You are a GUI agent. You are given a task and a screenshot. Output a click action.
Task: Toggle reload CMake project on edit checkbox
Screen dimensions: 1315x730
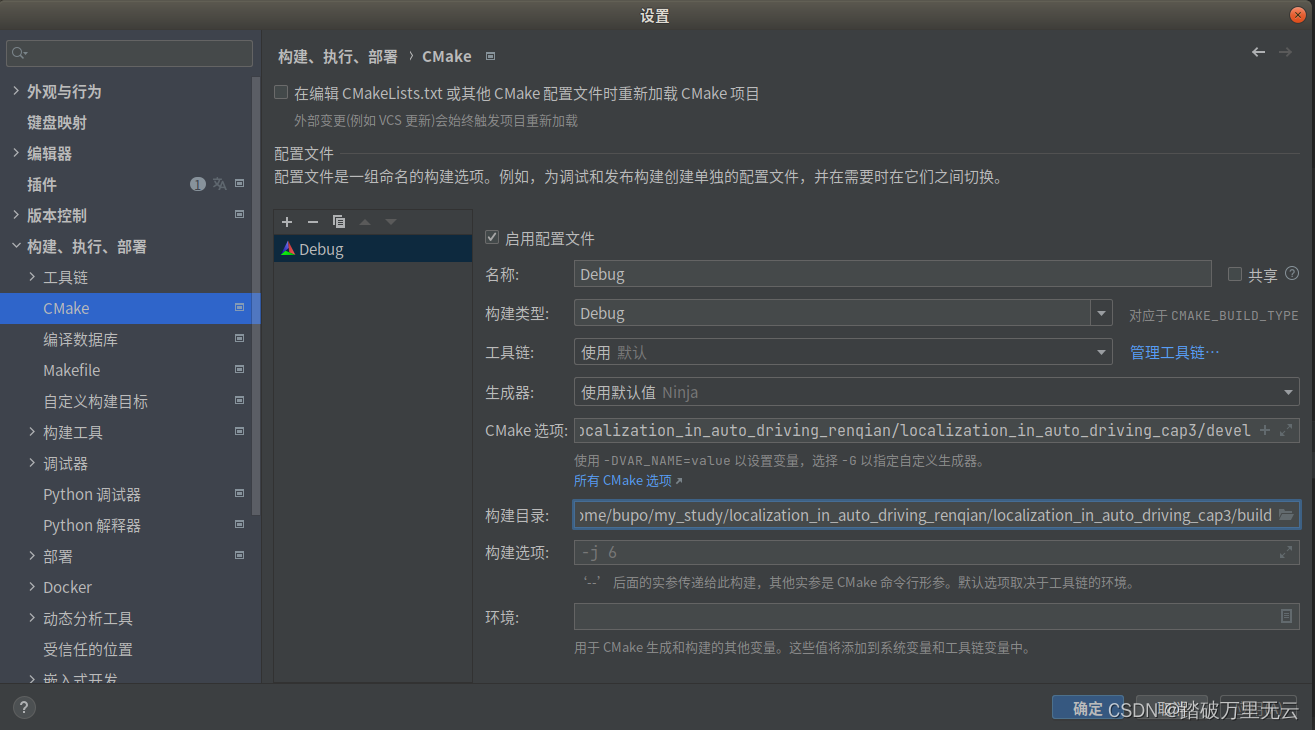coord(281,93)
